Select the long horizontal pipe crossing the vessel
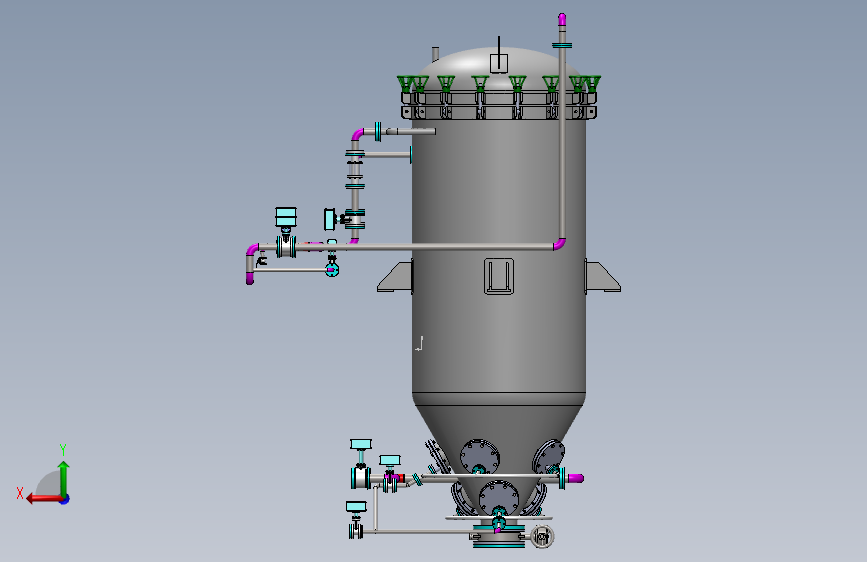The width and height of the screenshot is (867, 562). tap(426, 247)
